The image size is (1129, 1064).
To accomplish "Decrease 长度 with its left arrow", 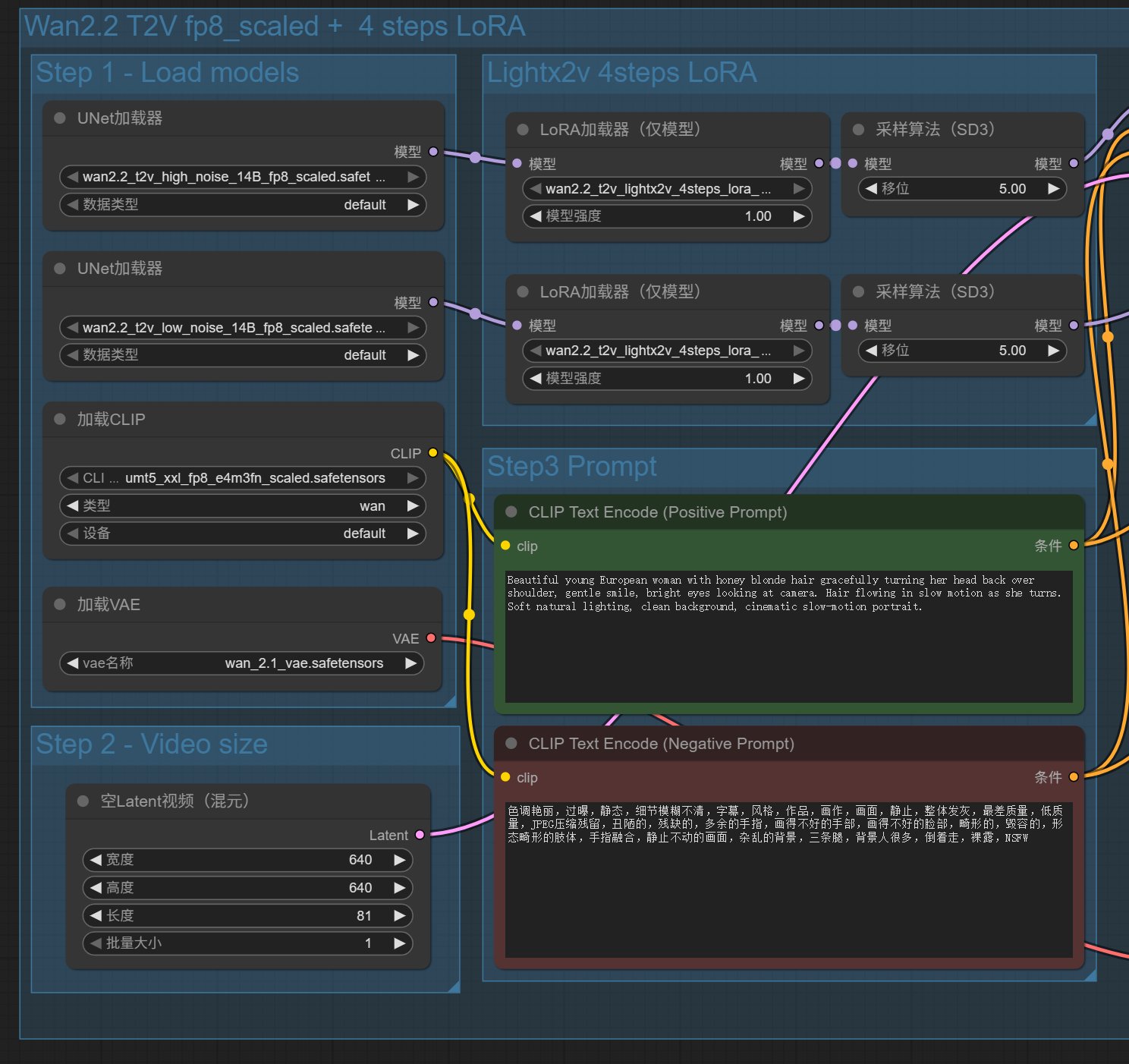I will 96,916.
